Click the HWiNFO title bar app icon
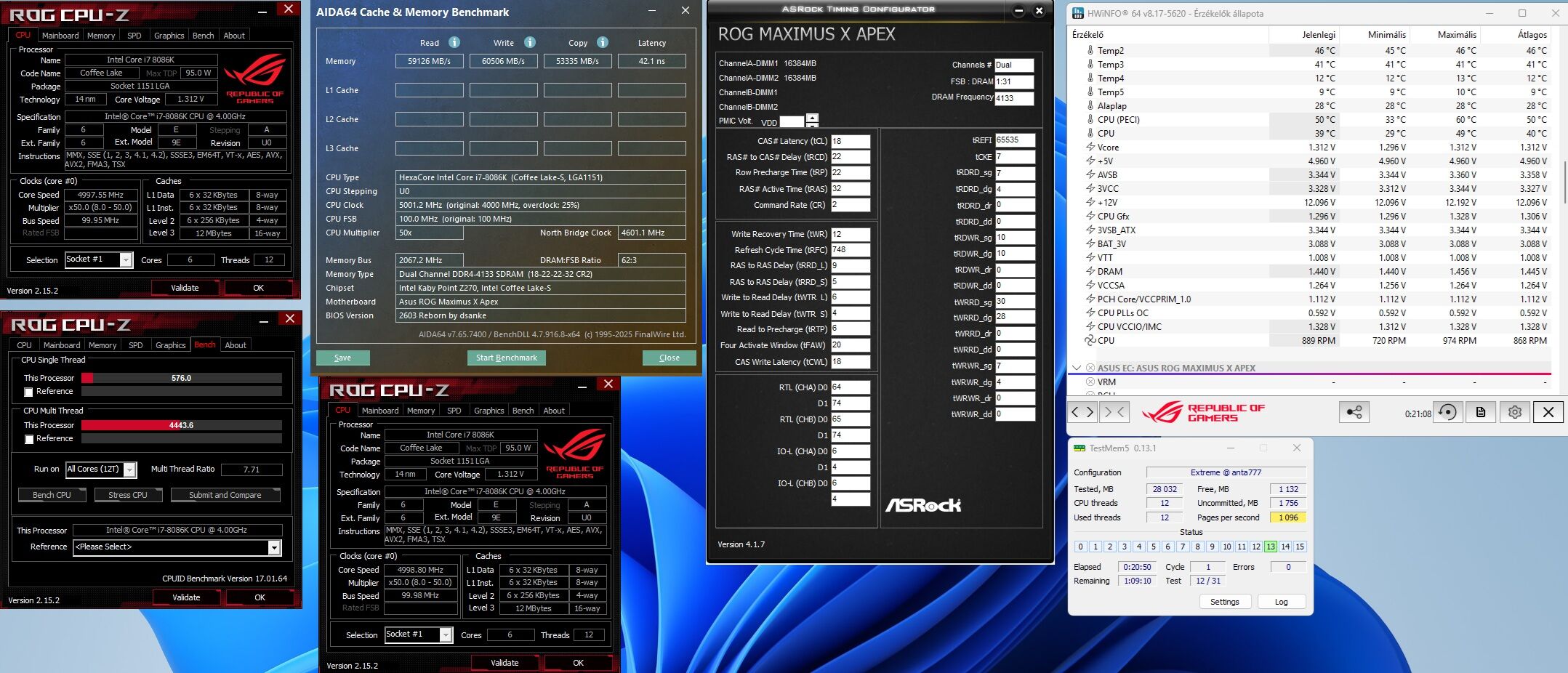This screenshot has height=673, width=1568. pos(1078,13)
